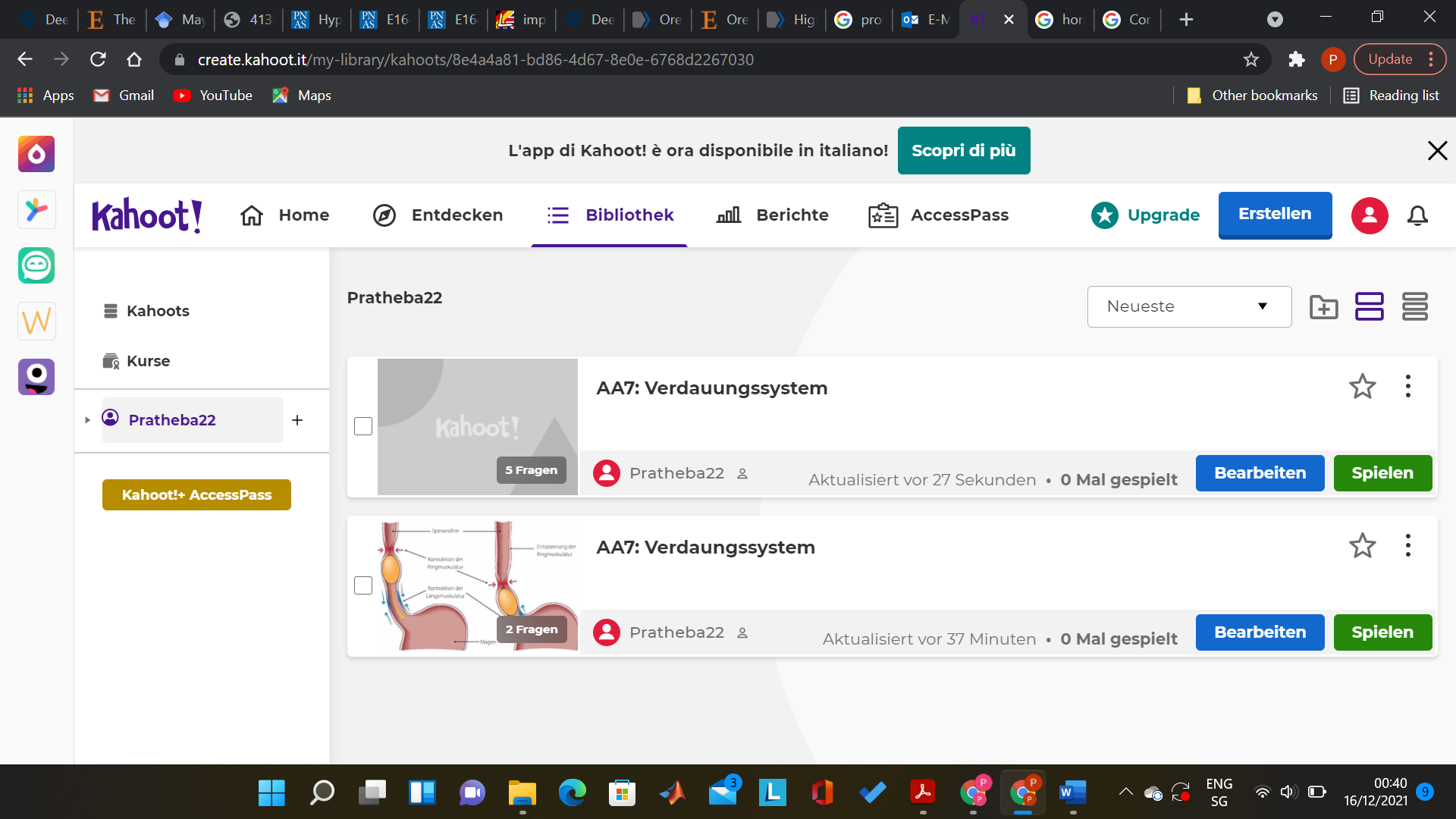Open Other bookmarks folder
The image size is (1456, 819).
pyautogui.click(x=1252, y=96)
